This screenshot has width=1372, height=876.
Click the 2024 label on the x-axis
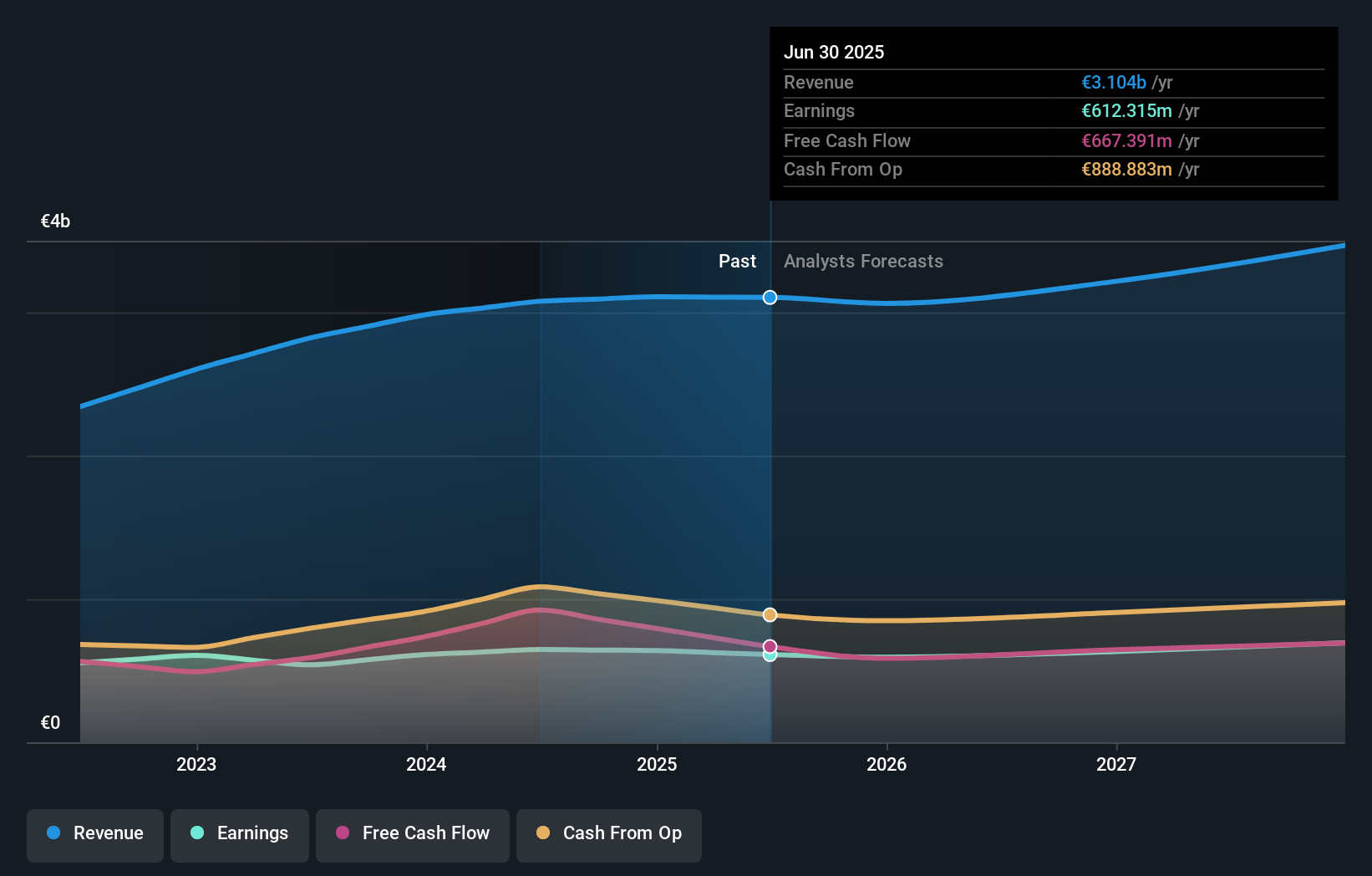tap(426, 763)
